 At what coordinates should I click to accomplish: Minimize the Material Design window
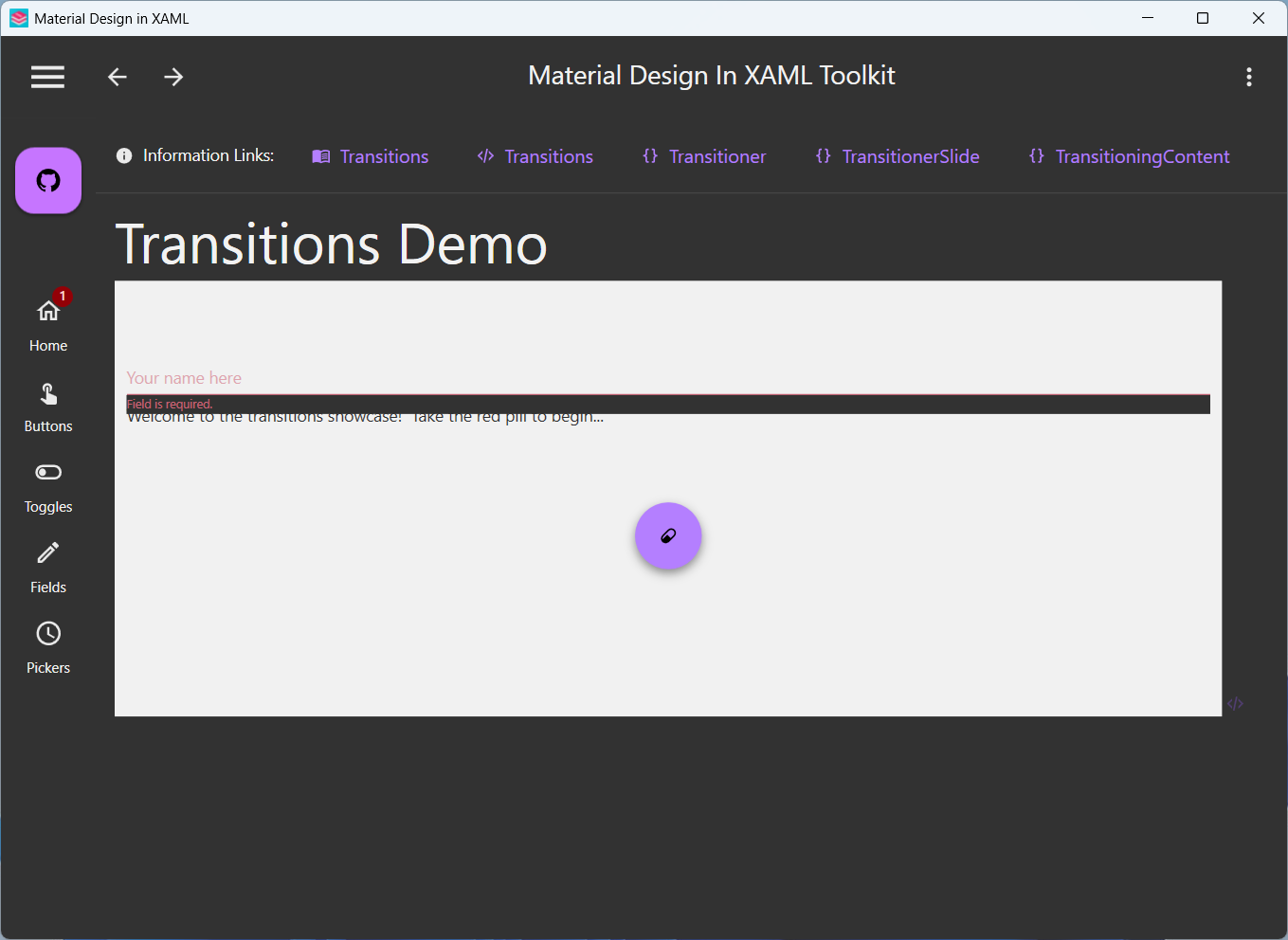1148,18
